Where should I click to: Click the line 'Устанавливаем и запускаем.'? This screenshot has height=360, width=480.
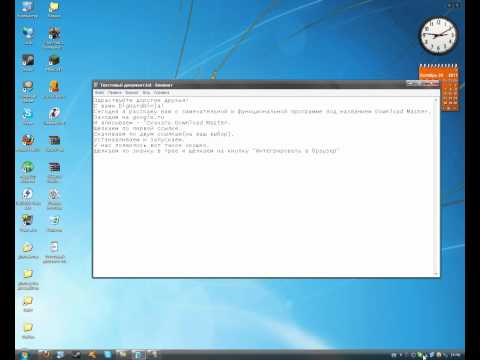(x=139, y=140)
